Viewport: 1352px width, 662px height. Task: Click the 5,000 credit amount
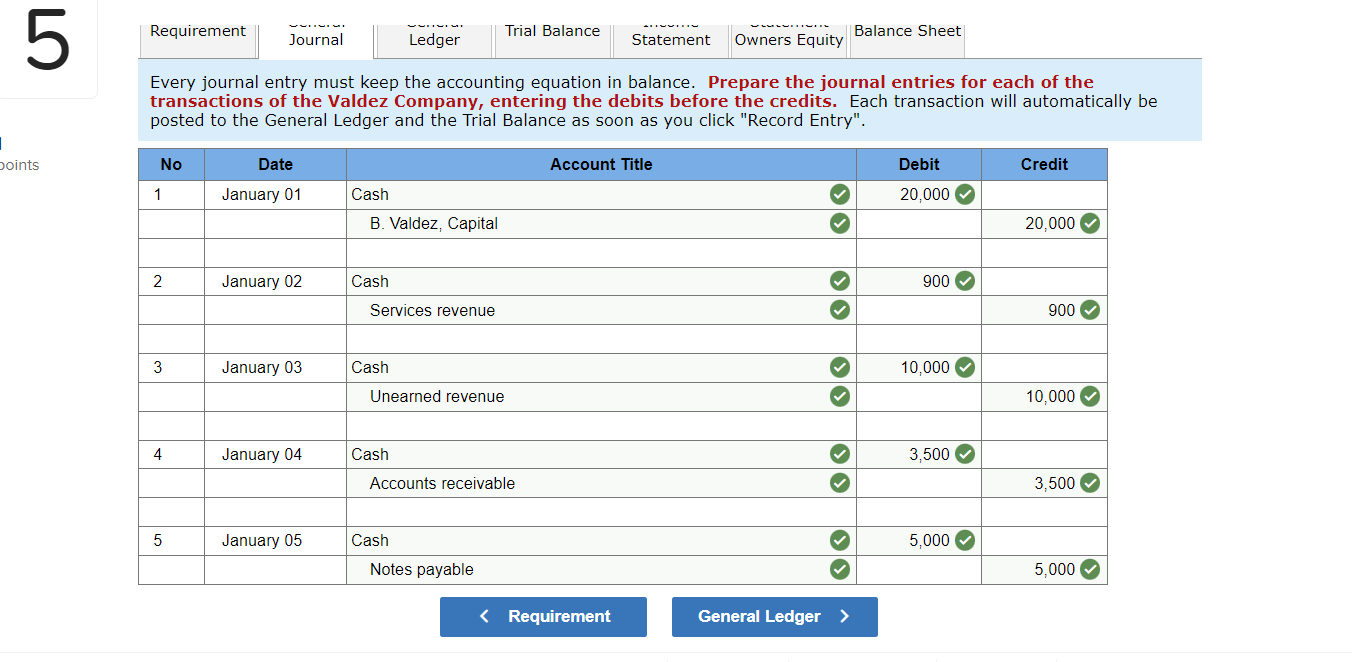(1055, 569)
